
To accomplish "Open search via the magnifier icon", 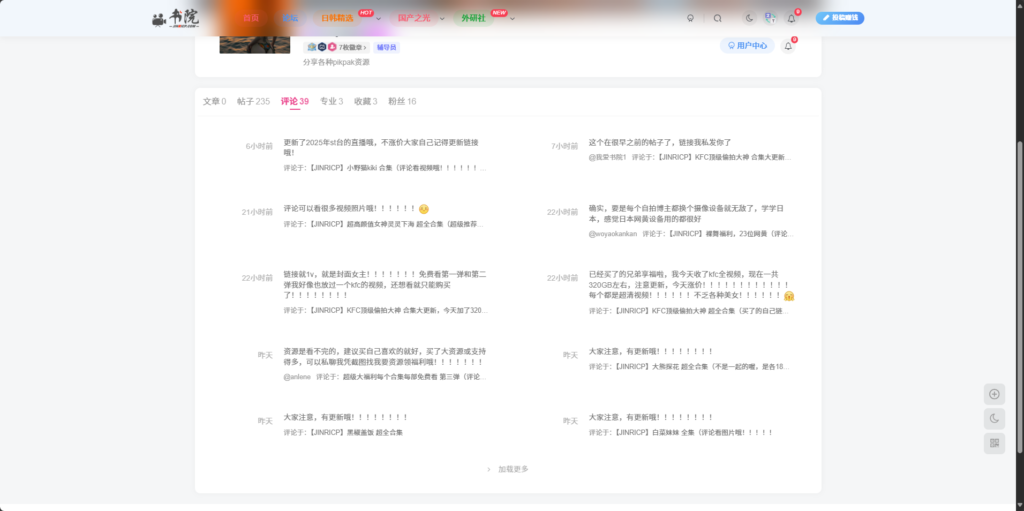I will pos(718,18).
